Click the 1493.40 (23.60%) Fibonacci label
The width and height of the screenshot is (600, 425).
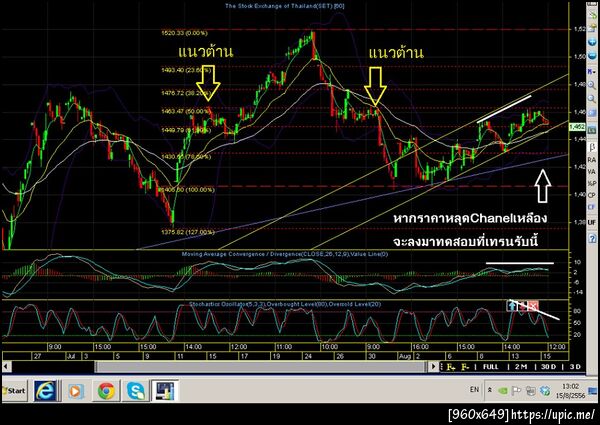pyautogui.click(x=186, y=70)
